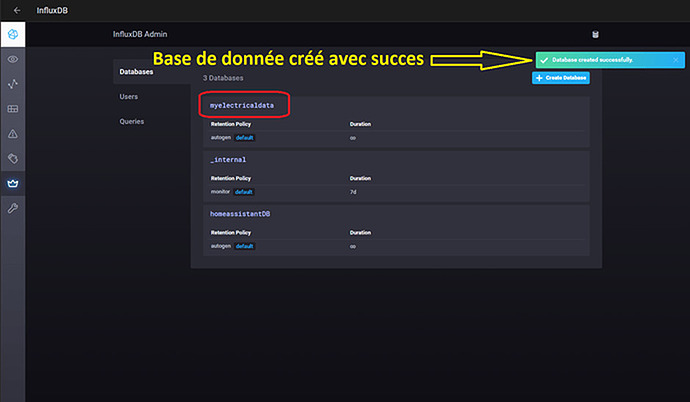Switch to the Queries tab

[132, 121]
